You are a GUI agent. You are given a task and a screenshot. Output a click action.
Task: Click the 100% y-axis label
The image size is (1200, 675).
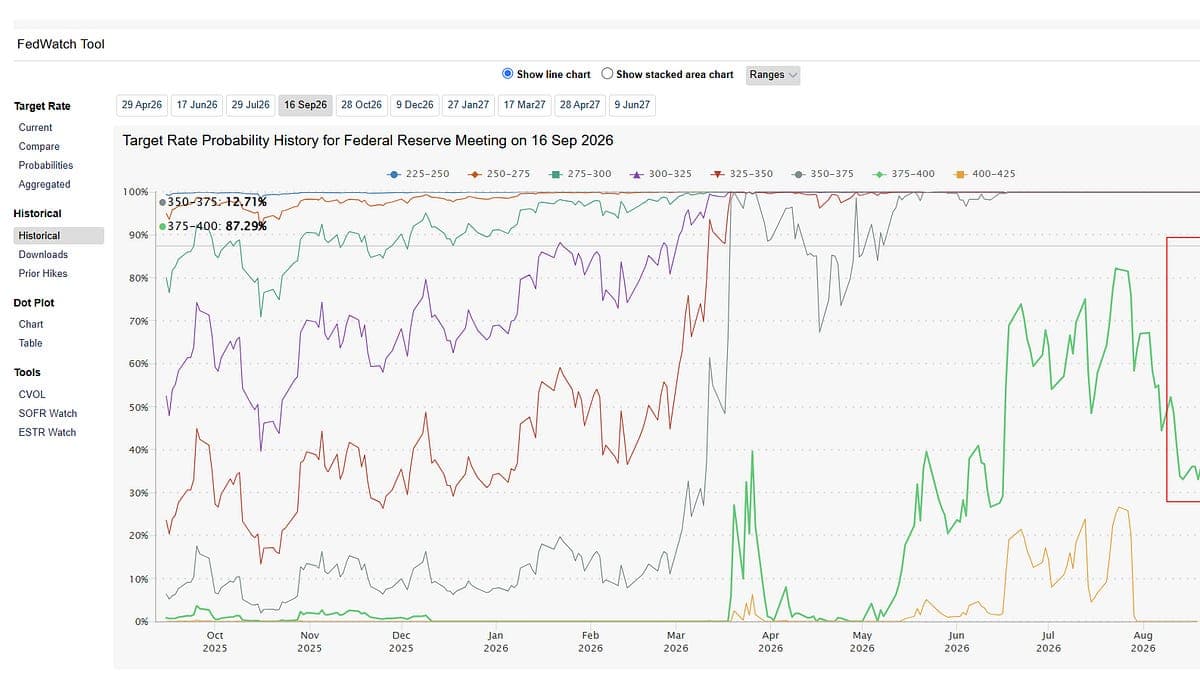[135, 191]
